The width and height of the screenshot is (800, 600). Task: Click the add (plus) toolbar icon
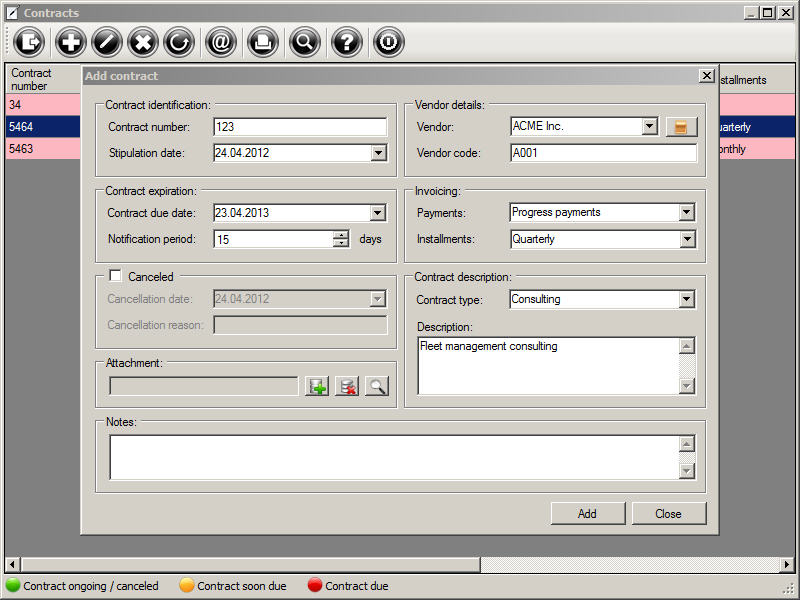coord(69,42)
